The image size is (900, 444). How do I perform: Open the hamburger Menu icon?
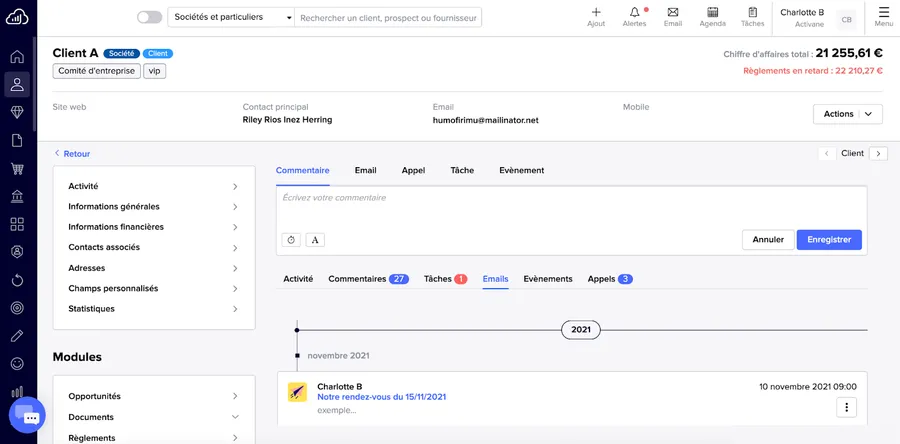coord(883,17)
